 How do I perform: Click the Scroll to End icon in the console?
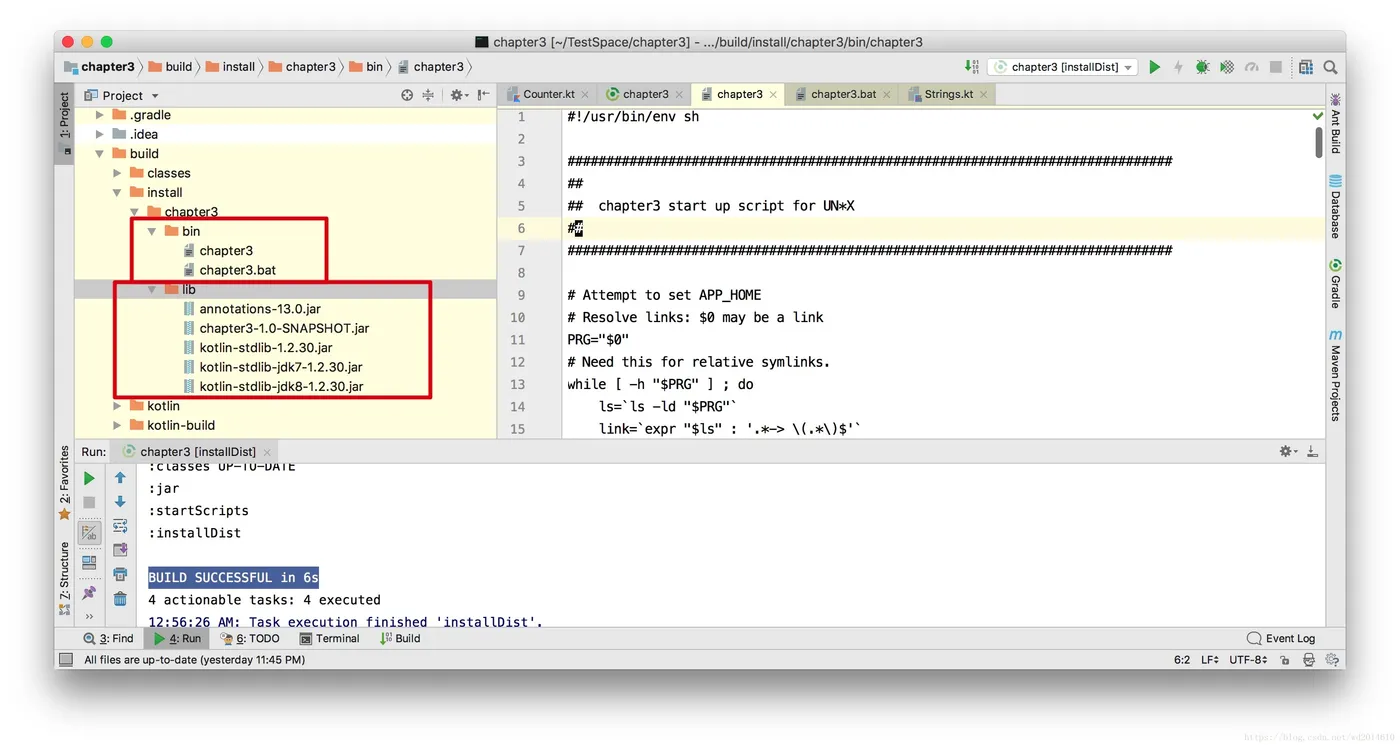click(x=120, y=550)
